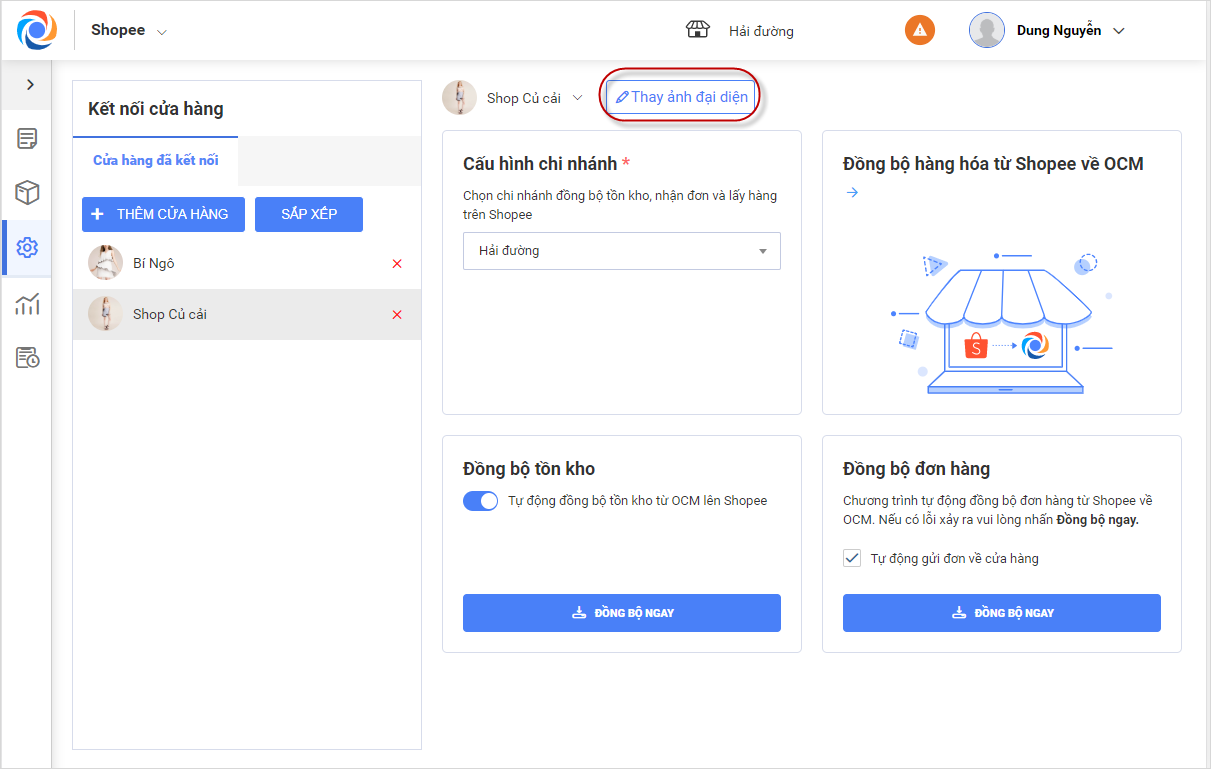1211x769 pixels.
Task: Click the Hải đường branch name in header
Action: 761,31
